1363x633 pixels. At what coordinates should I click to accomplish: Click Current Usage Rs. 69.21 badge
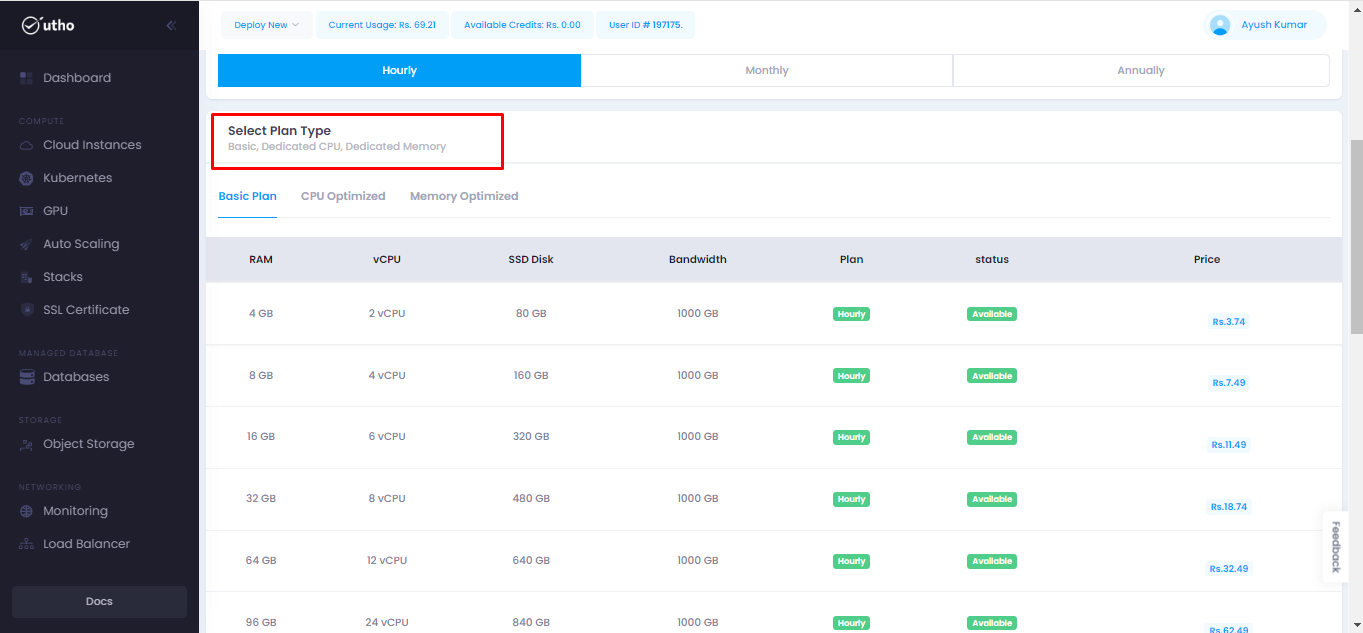382,25
